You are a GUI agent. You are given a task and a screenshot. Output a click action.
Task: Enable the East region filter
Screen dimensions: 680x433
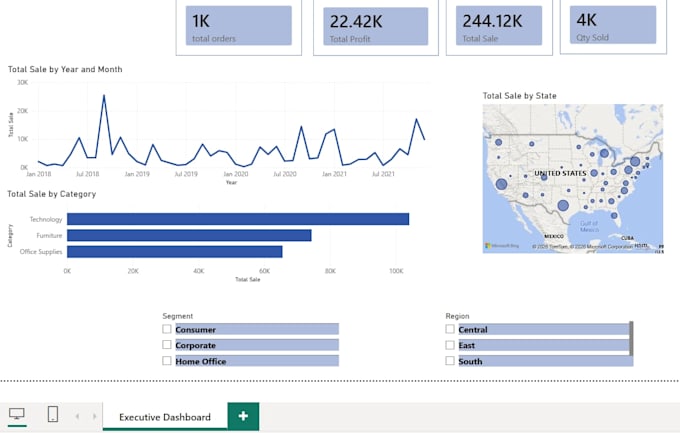(450, 345)
